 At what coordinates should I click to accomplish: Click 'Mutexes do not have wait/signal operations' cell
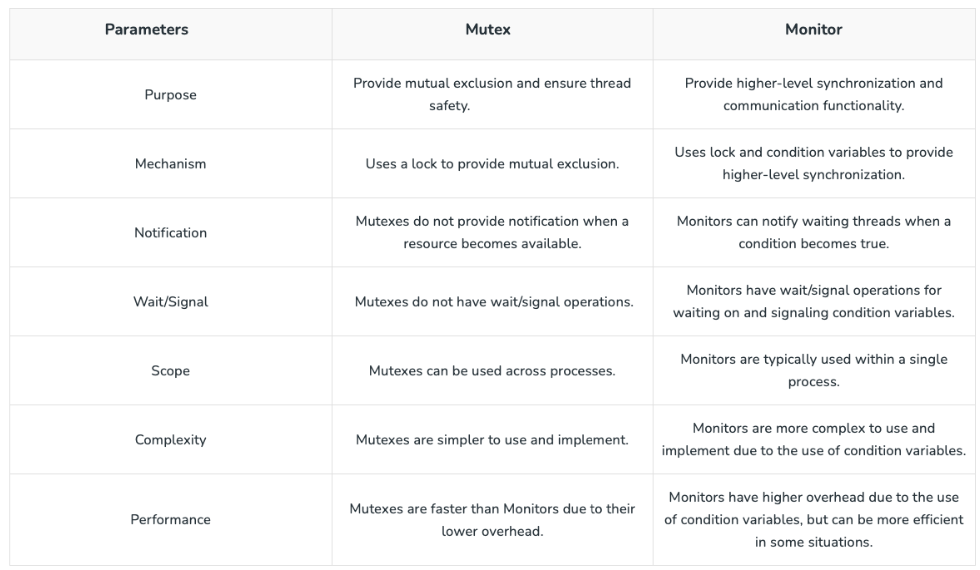click(494, 302)
